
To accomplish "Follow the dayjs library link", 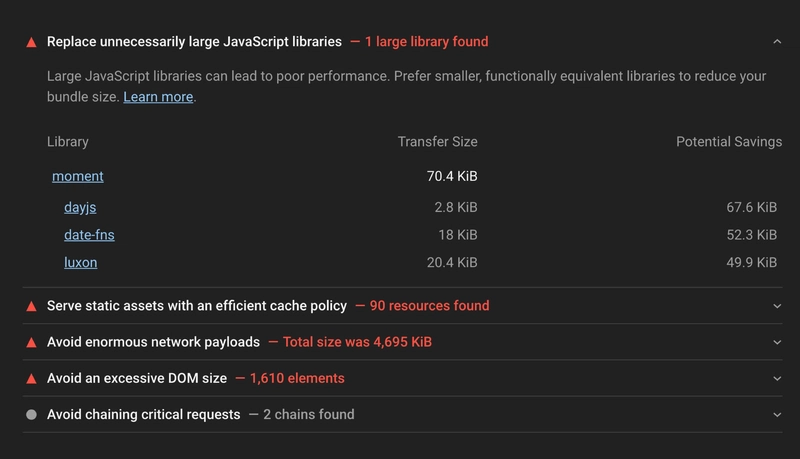I will point(80,207).
